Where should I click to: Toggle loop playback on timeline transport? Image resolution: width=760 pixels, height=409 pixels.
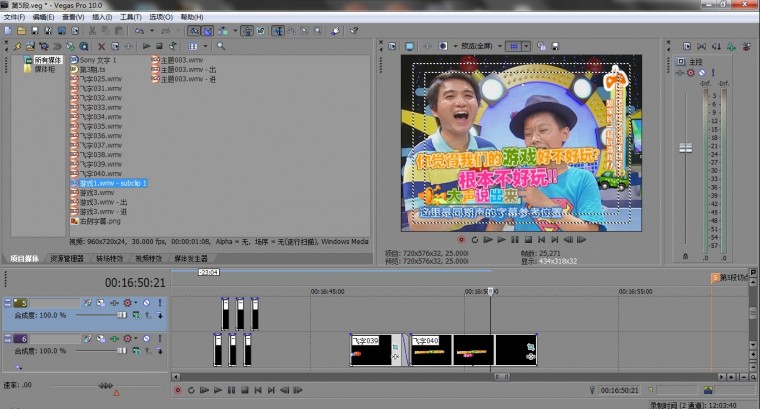point(191,390)
